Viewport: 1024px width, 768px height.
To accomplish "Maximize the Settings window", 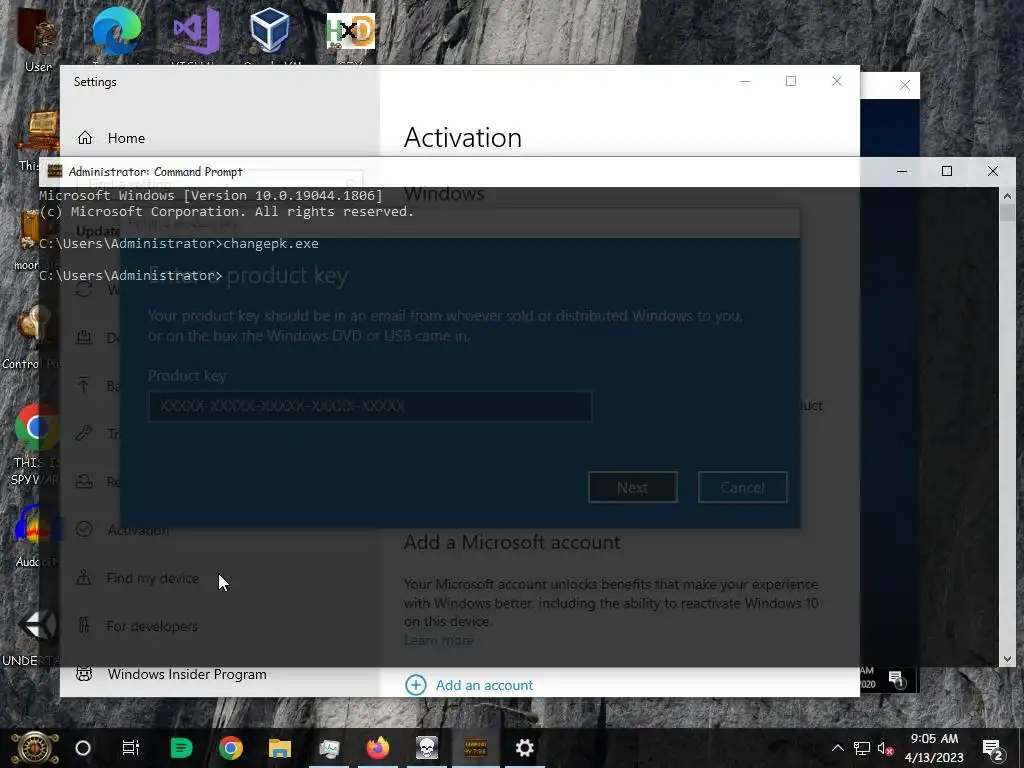I will (791, 81).
